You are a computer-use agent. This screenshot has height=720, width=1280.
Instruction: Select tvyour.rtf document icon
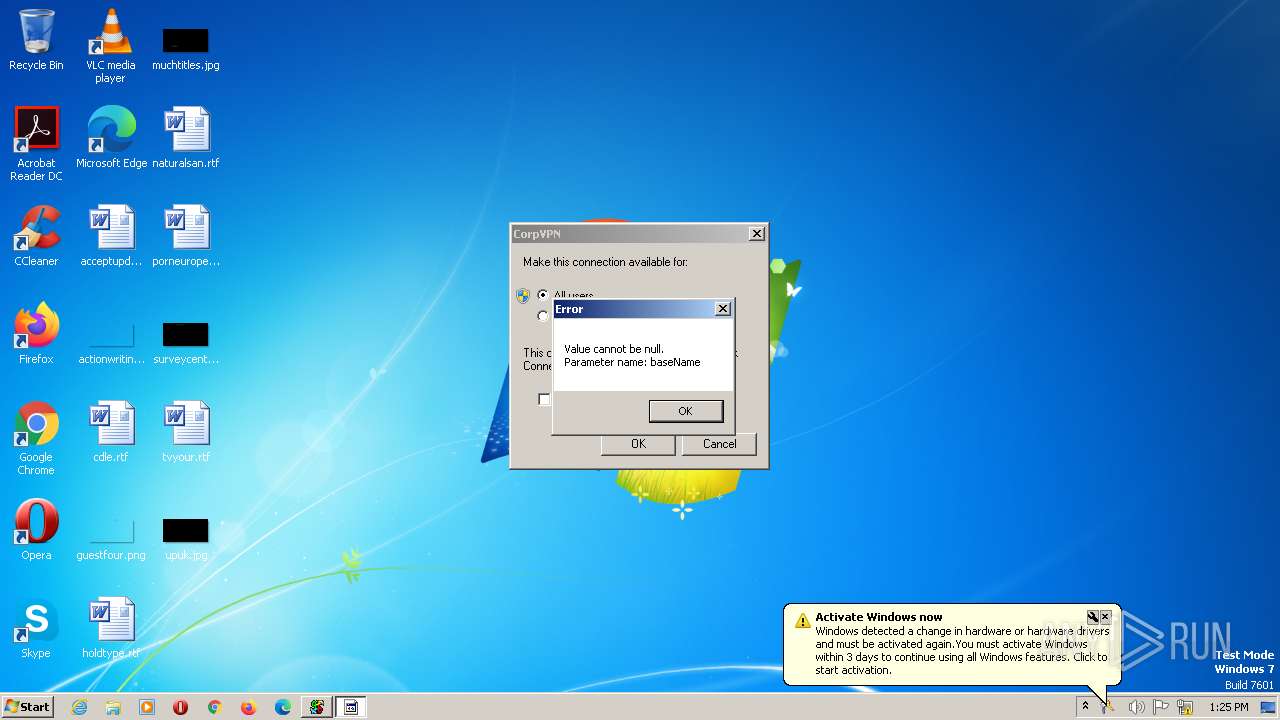pos(186,432)
